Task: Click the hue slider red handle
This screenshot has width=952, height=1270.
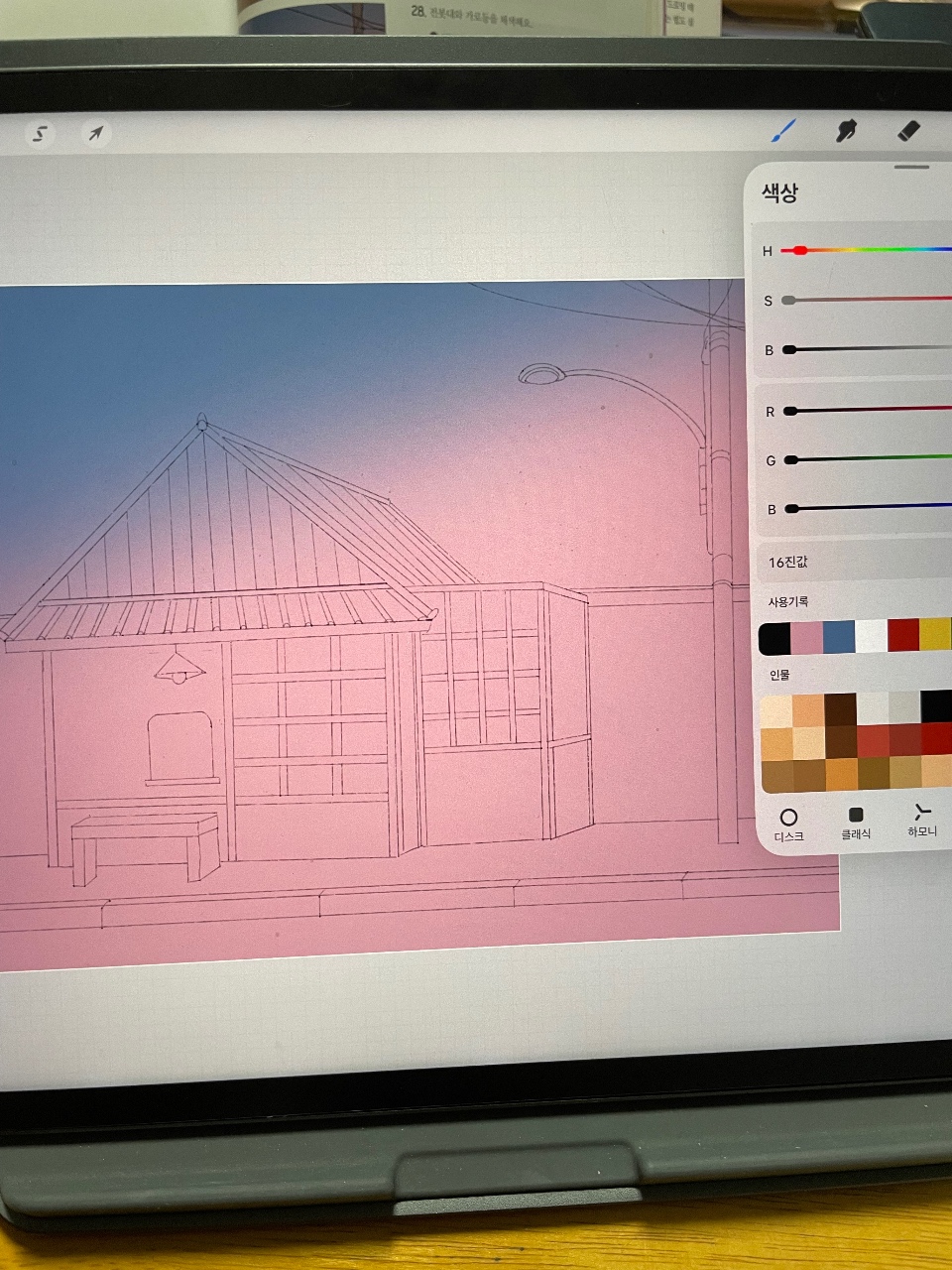Action: 799,251
